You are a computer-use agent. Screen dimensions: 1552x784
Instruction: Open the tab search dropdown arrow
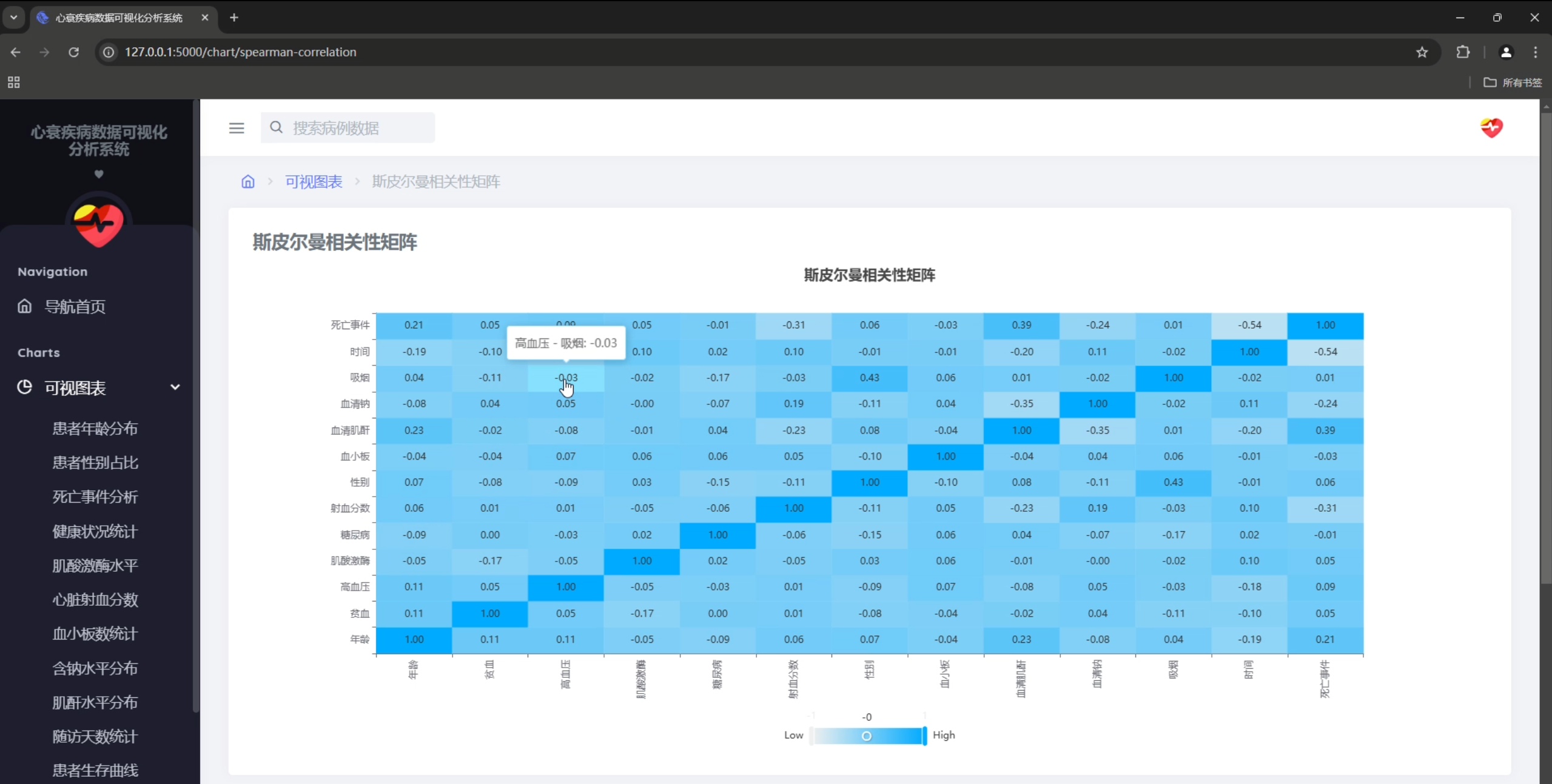pos(13,18)
